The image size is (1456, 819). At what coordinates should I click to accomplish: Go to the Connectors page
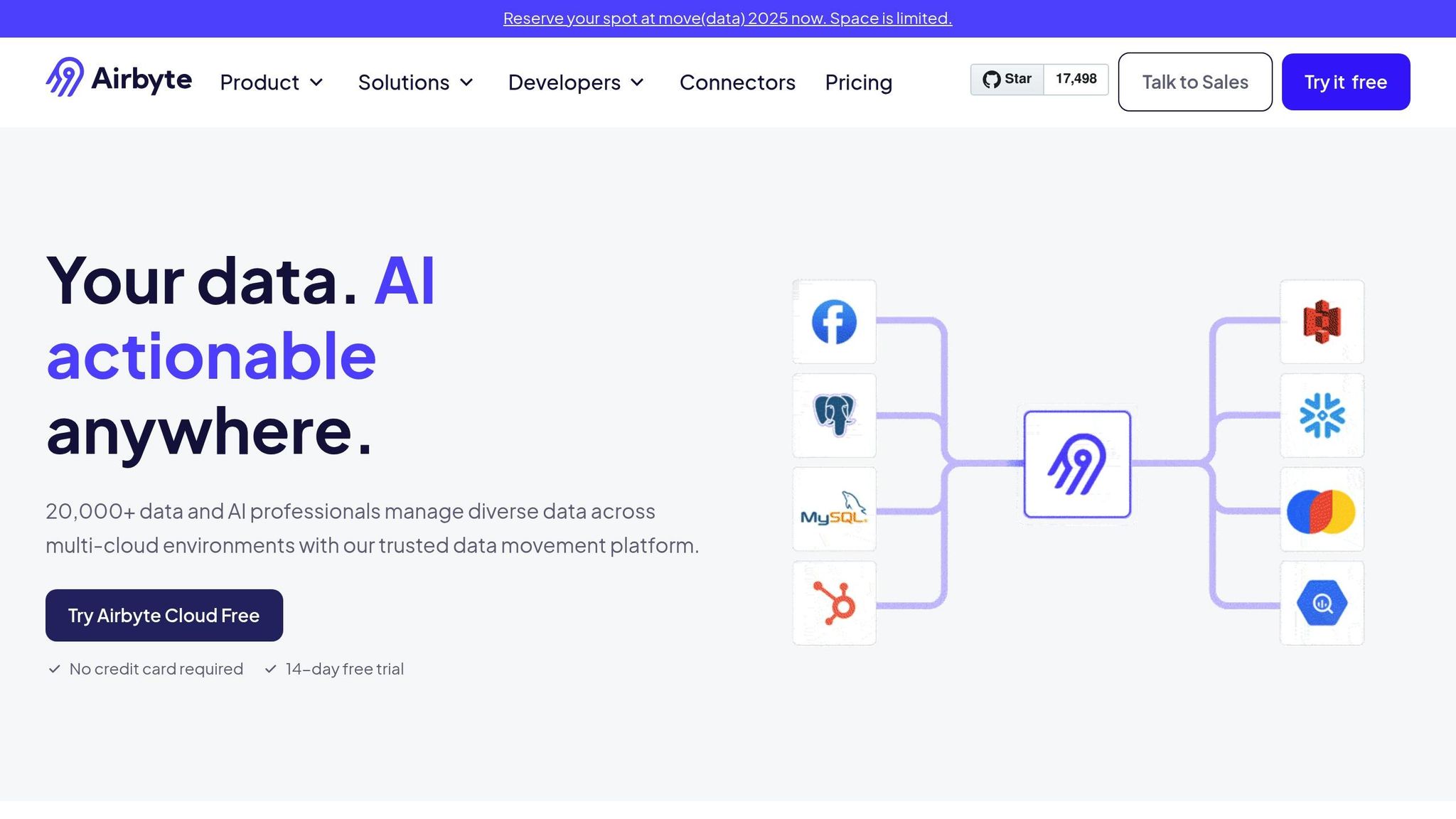737,82
